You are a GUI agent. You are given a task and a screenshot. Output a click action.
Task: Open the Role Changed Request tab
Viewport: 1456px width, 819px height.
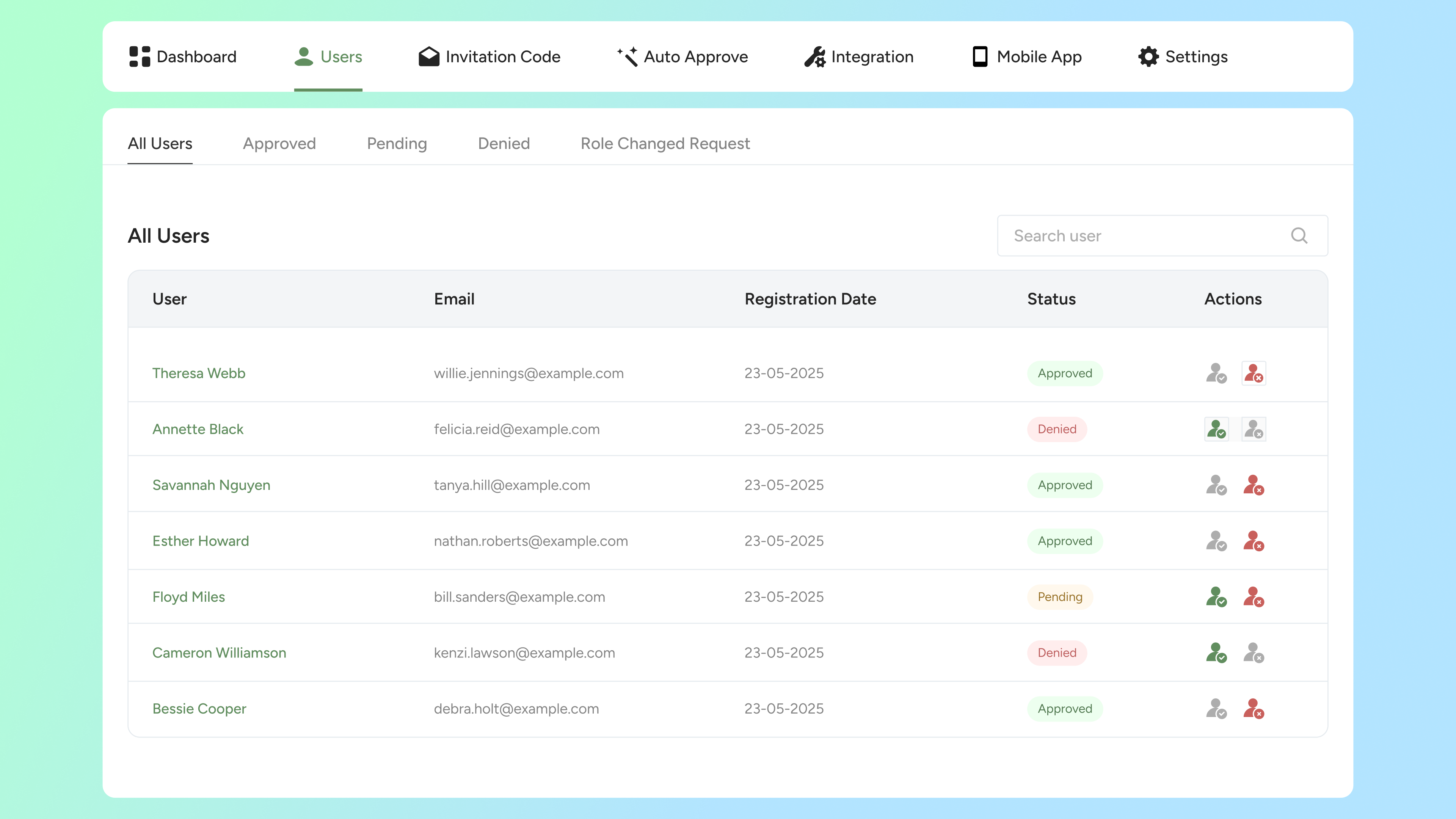click(665, 144)
